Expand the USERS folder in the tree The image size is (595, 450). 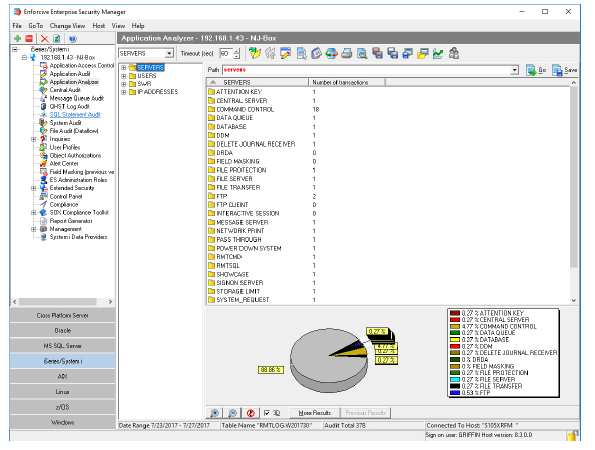click(123, 76)
